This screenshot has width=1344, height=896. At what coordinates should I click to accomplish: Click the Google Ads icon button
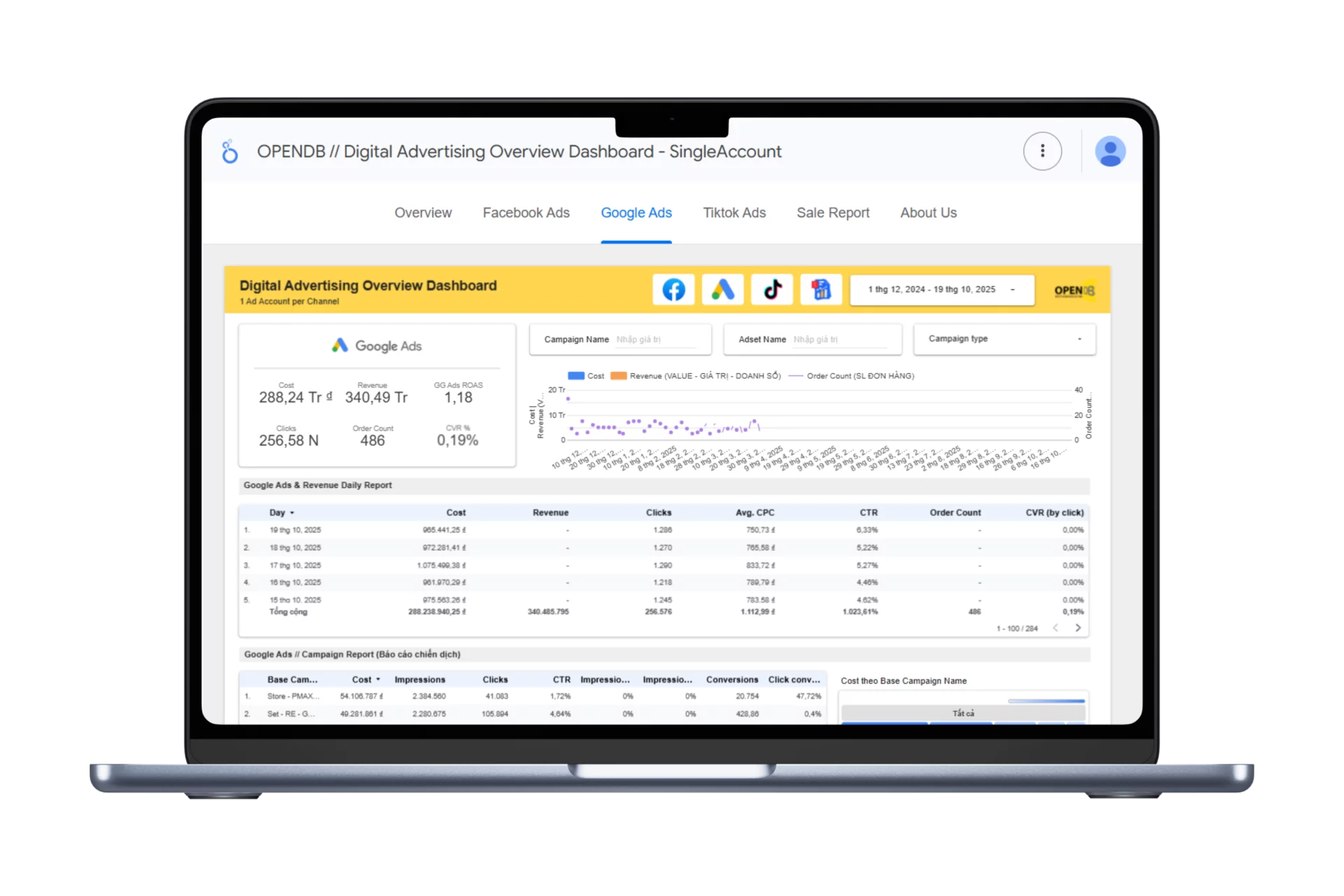click(722, 290)
